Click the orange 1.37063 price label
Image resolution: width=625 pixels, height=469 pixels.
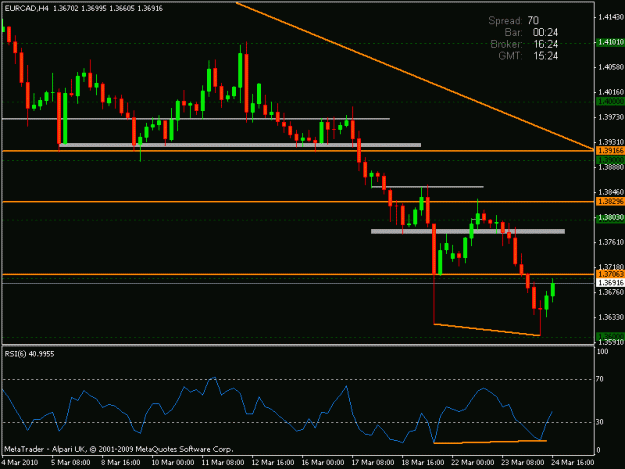click(610, 274)
